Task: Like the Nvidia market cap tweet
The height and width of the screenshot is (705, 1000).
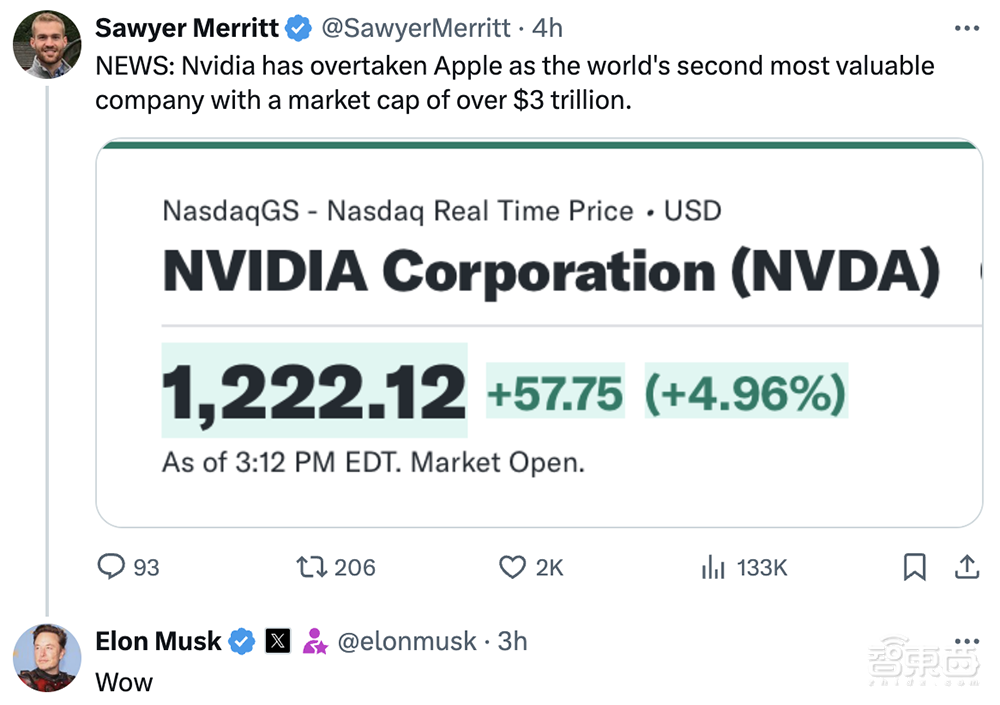Action: (x=512, y=567)
